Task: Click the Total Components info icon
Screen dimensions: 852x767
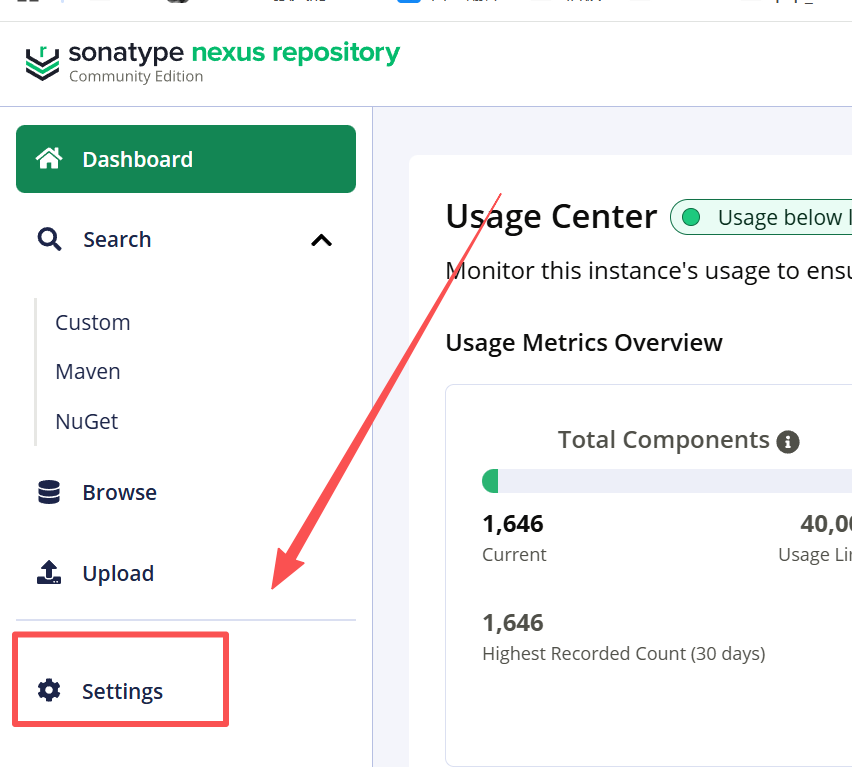Action: [x=788, y=442]
